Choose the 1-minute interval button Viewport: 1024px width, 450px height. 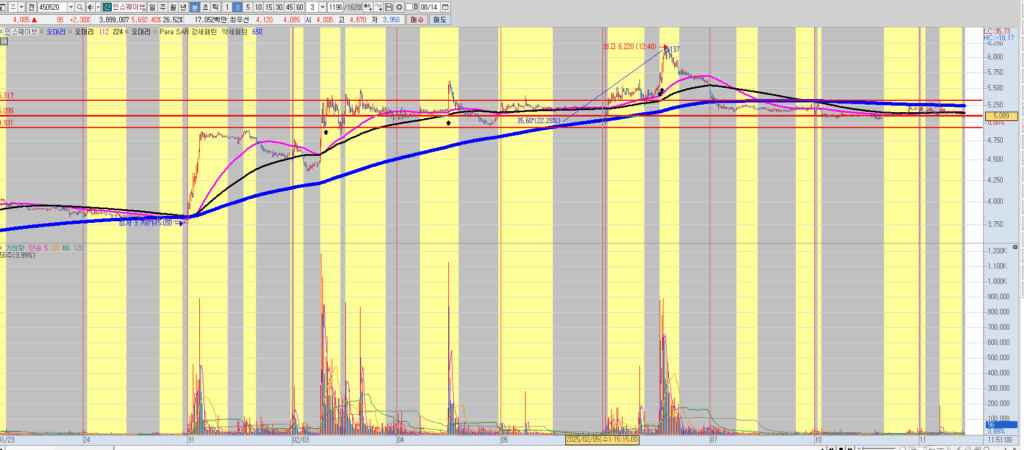point(227,7)
